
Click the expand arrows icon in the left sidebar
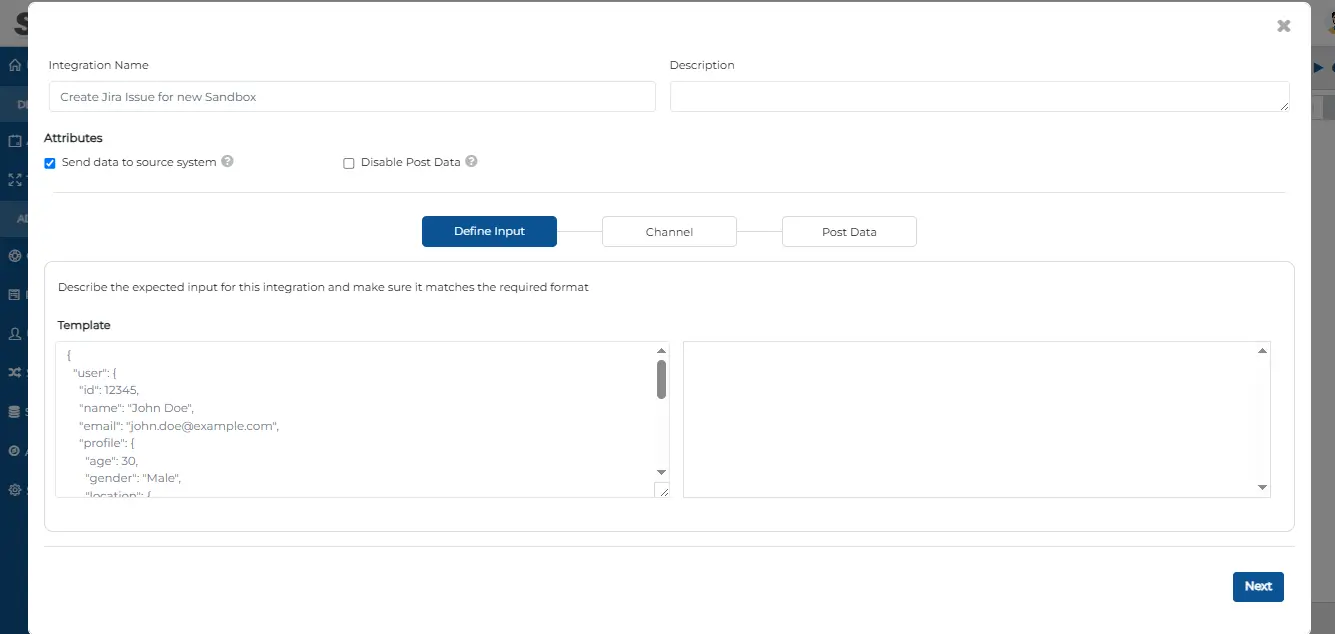(x=14, y=180)
